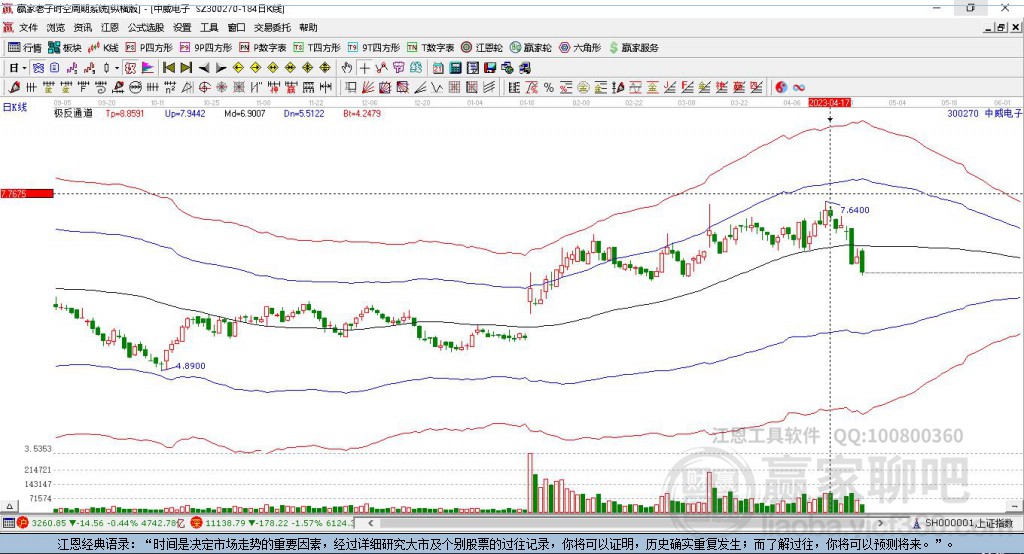Click the 行情 quotes button
This screenshot has width=1024, height=554.
(x=25, y=48)
